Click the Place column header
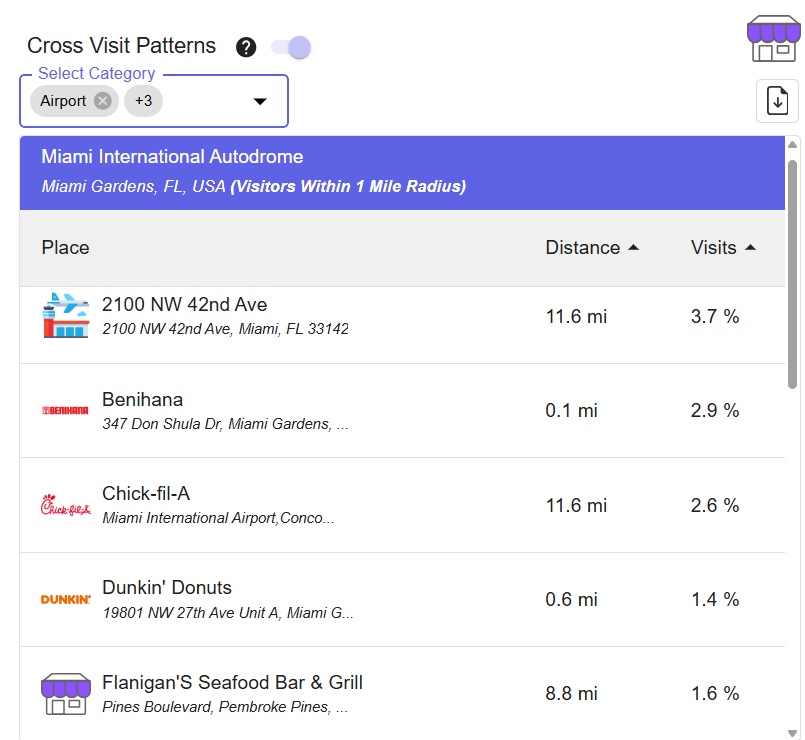This screenshot has width=805, height=740. [65, 248]
